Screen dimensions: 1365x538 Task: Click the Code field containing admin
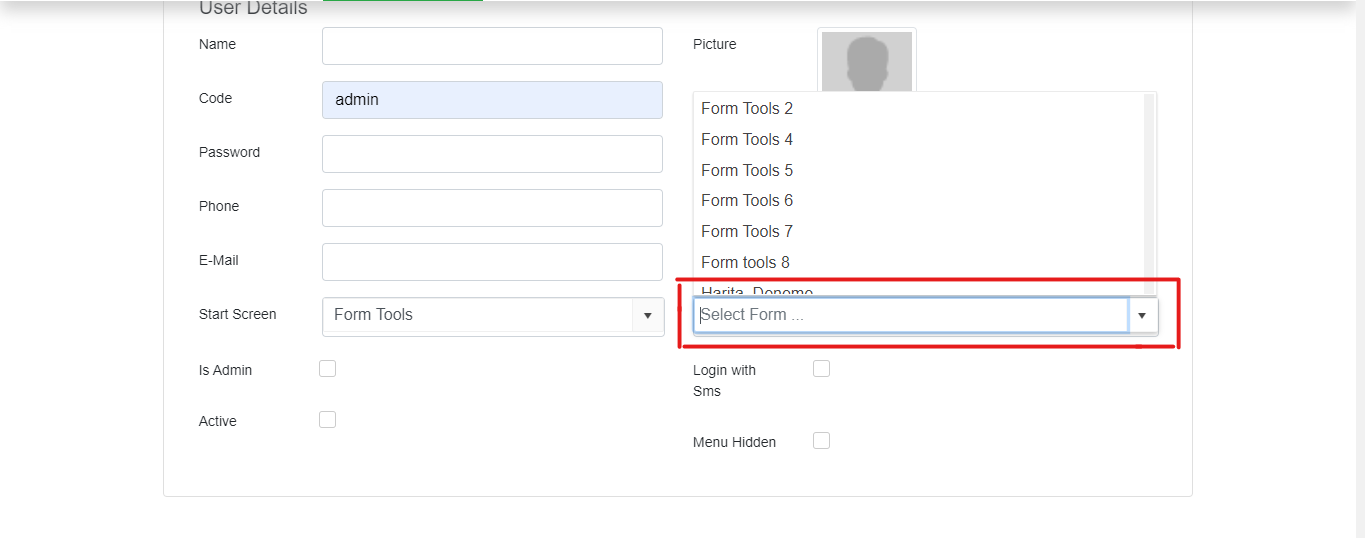tap(492, 100)
